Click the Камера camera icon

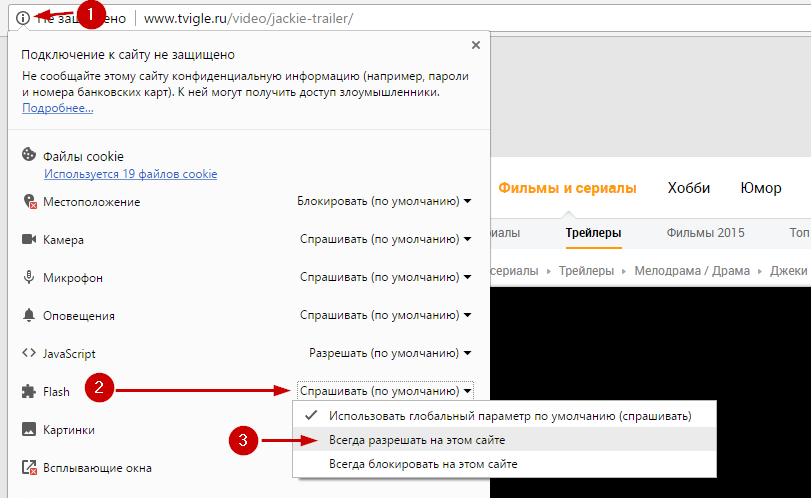(29, 240)
